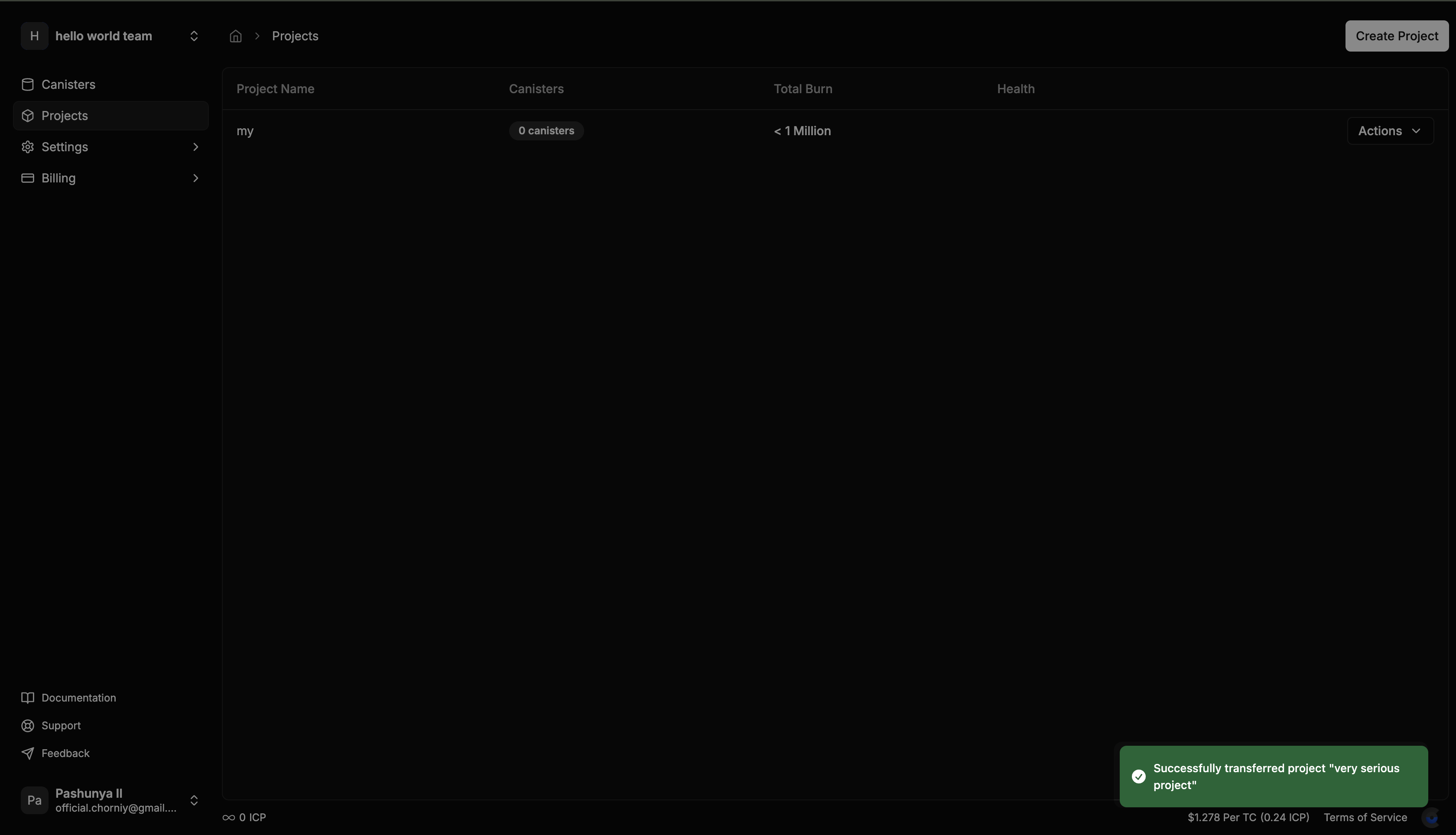Click the '0 canisters' badge on project 'my'

tap(546, 130)
